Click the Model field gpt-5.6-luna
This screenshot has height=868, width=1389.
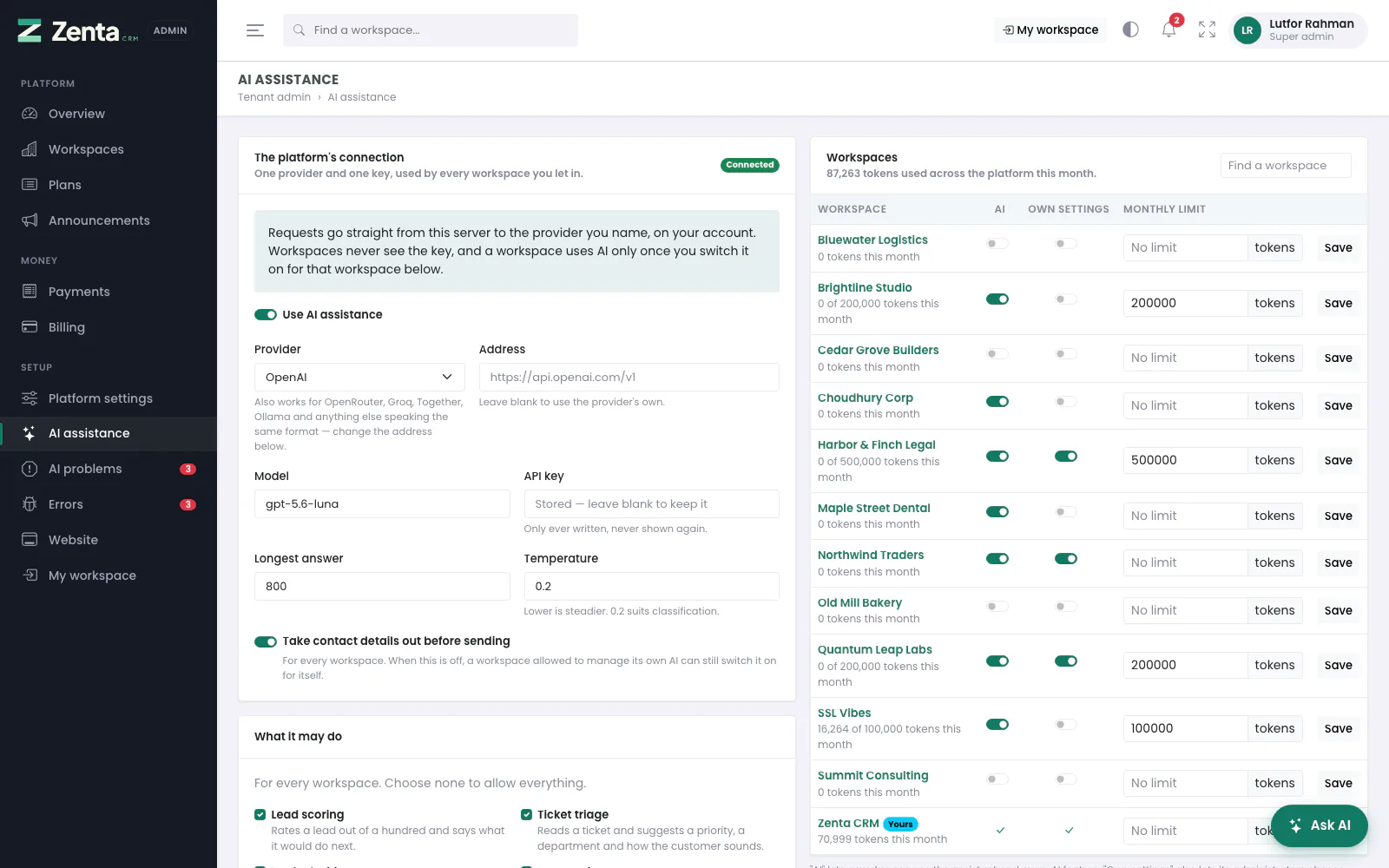point(382,504)
